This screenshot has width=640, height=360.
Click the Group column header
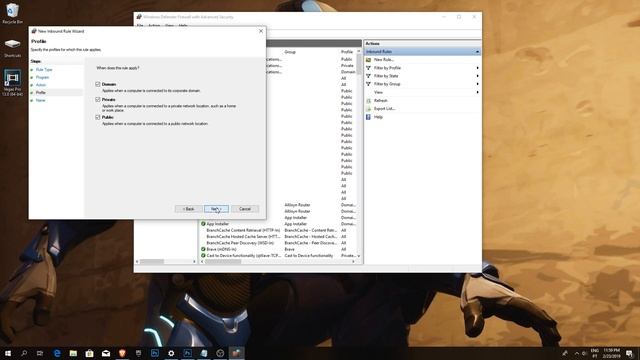tap(290, 52)
